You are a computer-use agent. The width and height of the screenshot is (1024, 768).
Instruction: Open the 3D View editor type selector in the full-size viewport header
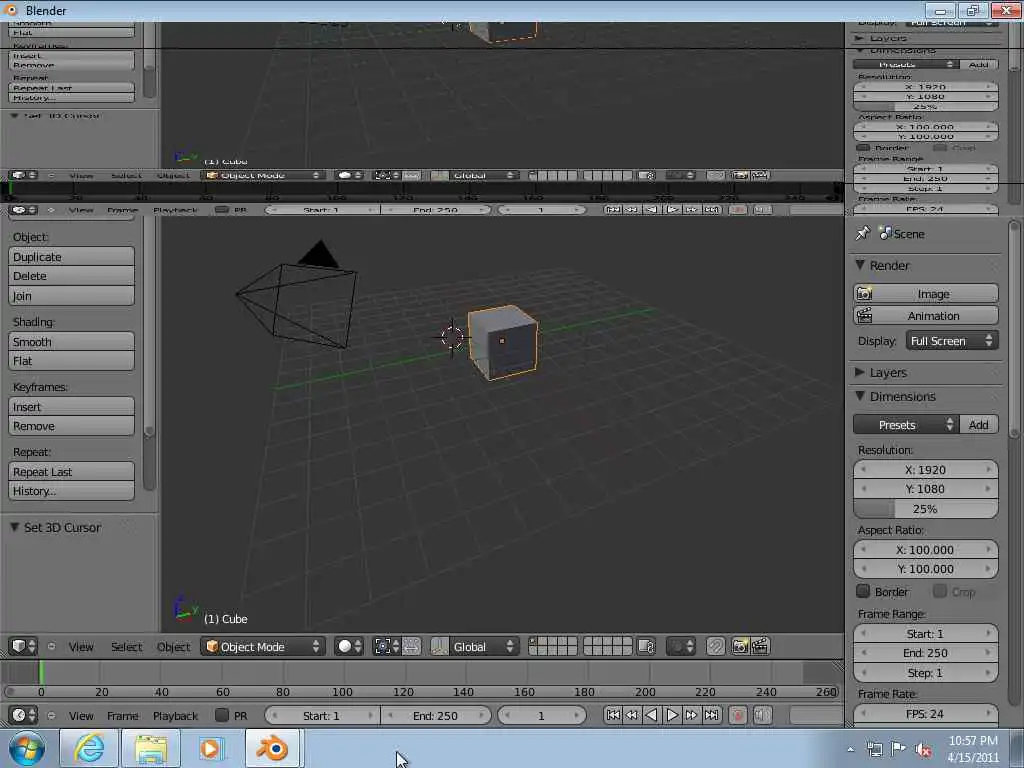tap(24, 647)
